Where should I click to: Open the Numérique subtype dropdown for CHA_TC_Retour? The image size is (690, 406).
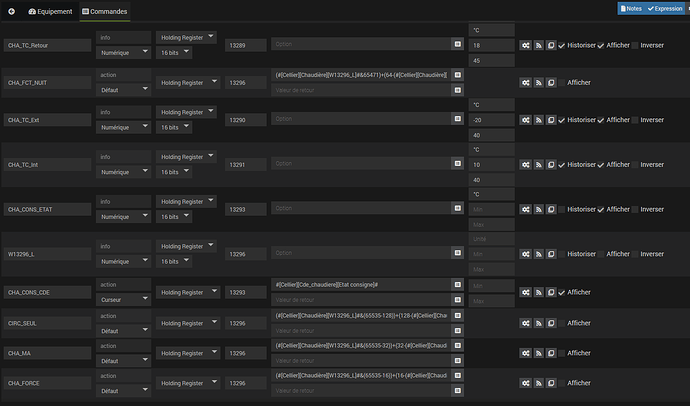(124, 53)
